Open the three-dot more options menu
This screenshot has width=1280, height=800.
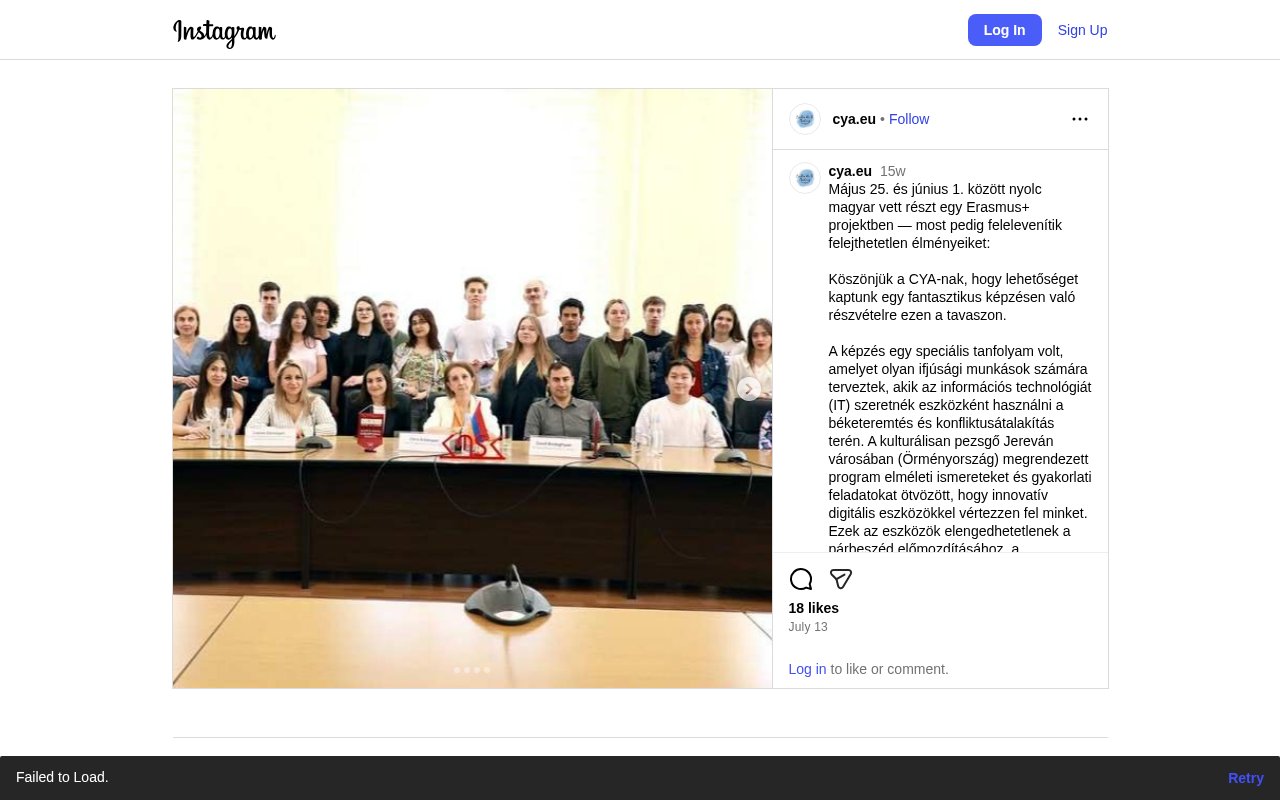1080,119
